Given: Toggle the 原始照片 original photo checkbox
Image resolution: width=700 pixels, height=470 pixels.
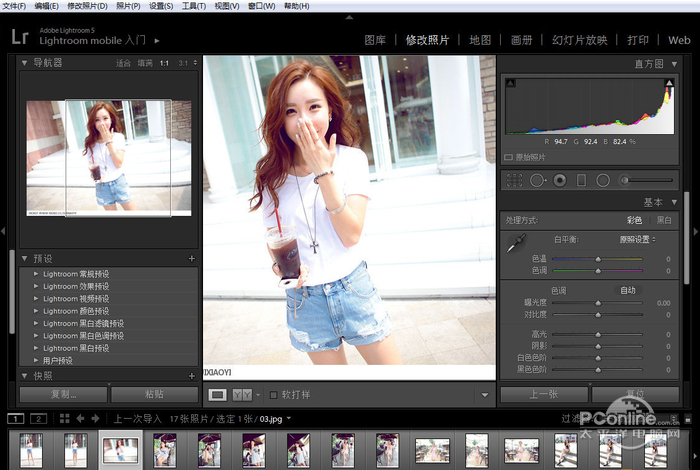Looking at the screenshot, I should click(x=509, y=157).
